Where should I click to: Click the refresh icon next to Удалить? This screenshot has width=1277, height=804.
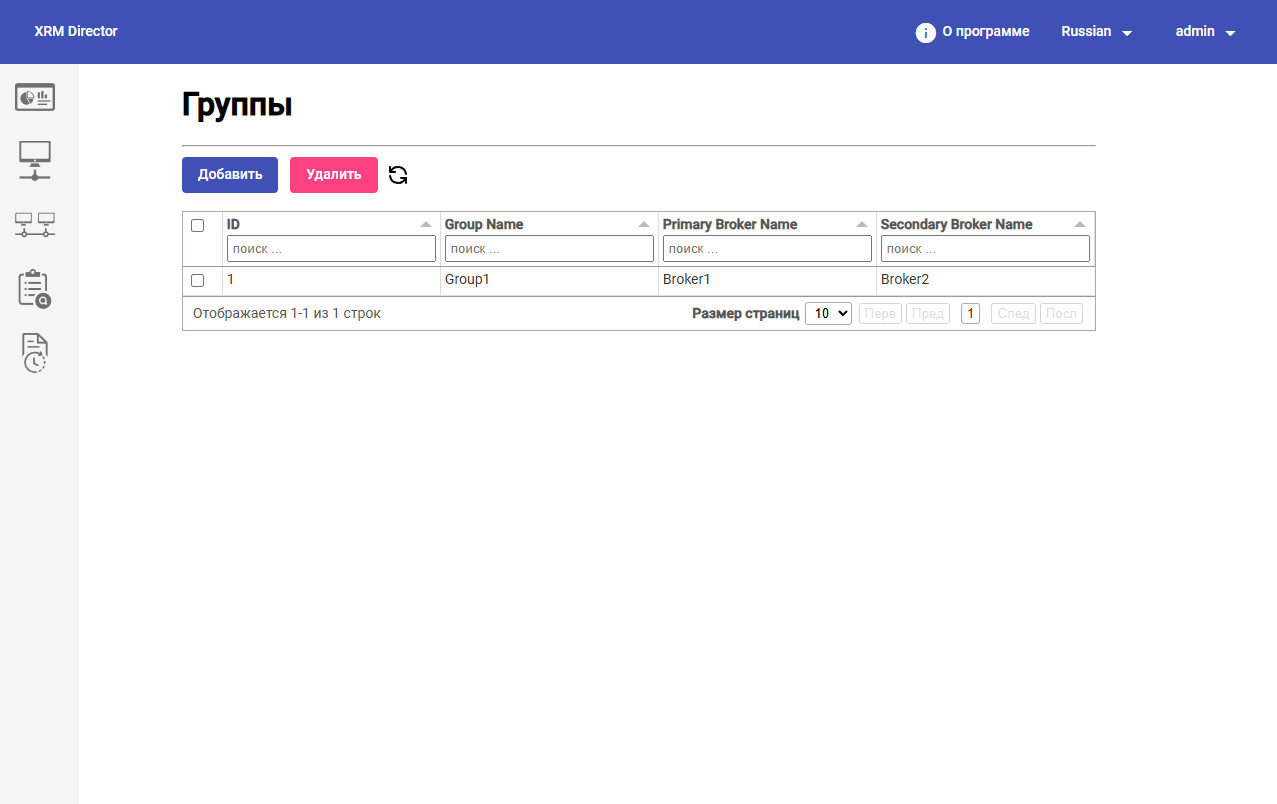tap(398, 175)
